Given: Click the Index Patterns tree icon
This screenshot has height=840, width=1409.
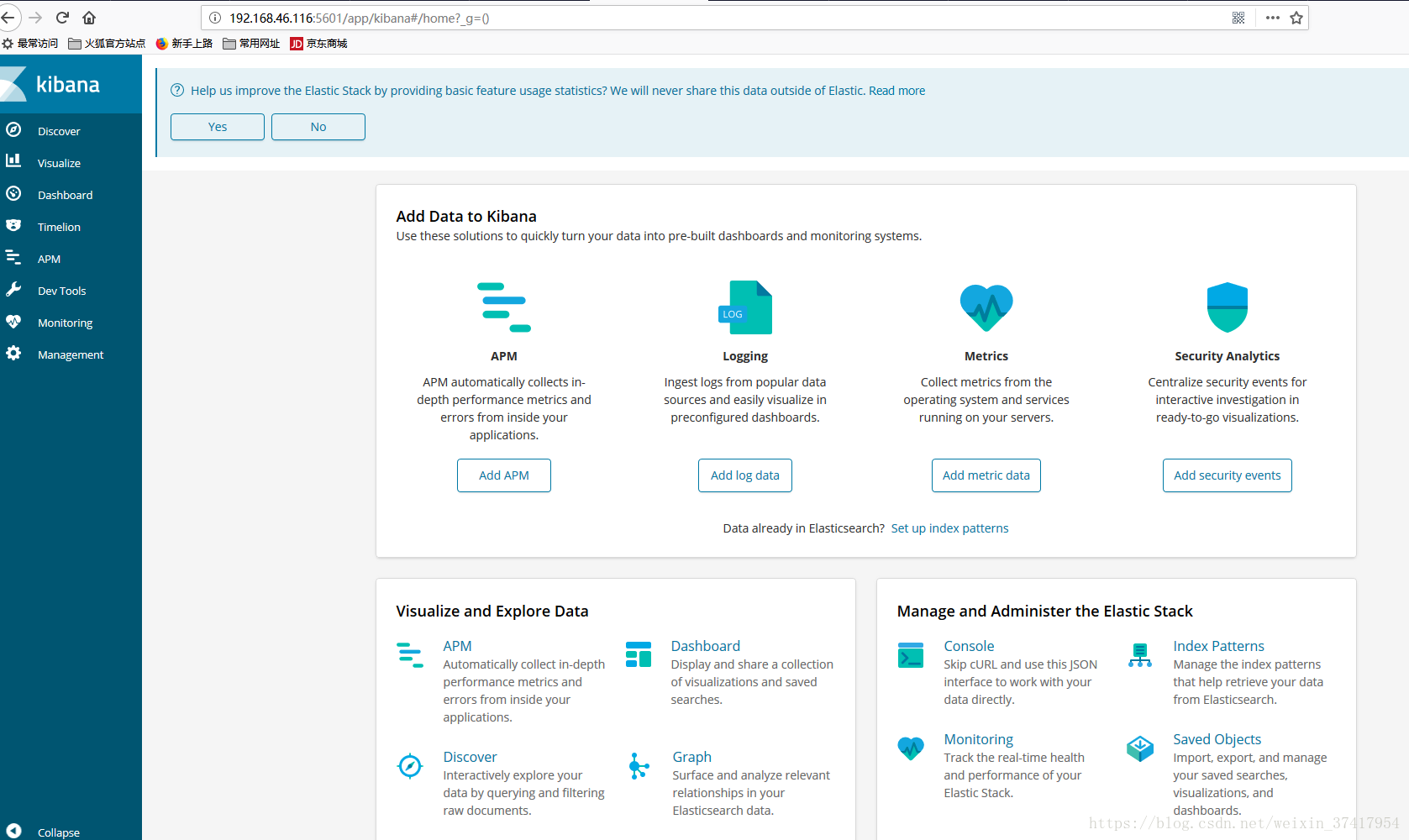Looking at the screenshot, I should pyautogui.click(x=1140, y=655).
